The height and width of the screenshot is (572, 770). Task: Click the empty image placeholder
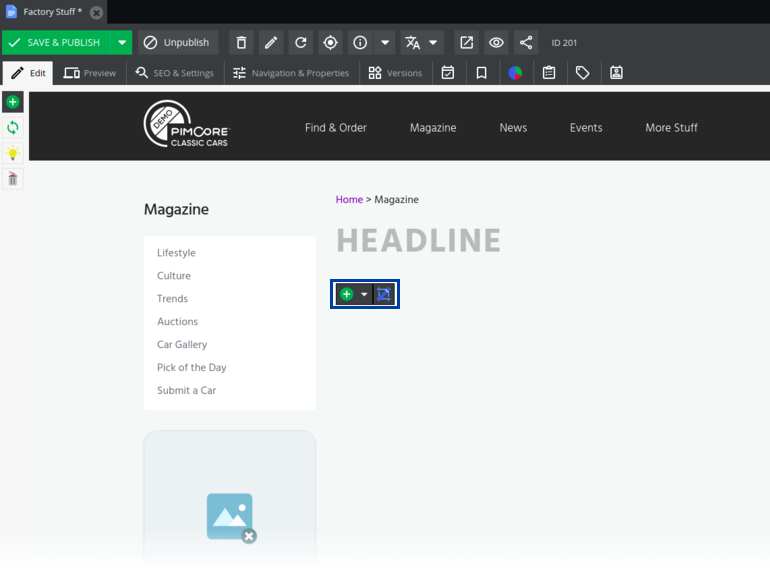[x=230, y=517]
